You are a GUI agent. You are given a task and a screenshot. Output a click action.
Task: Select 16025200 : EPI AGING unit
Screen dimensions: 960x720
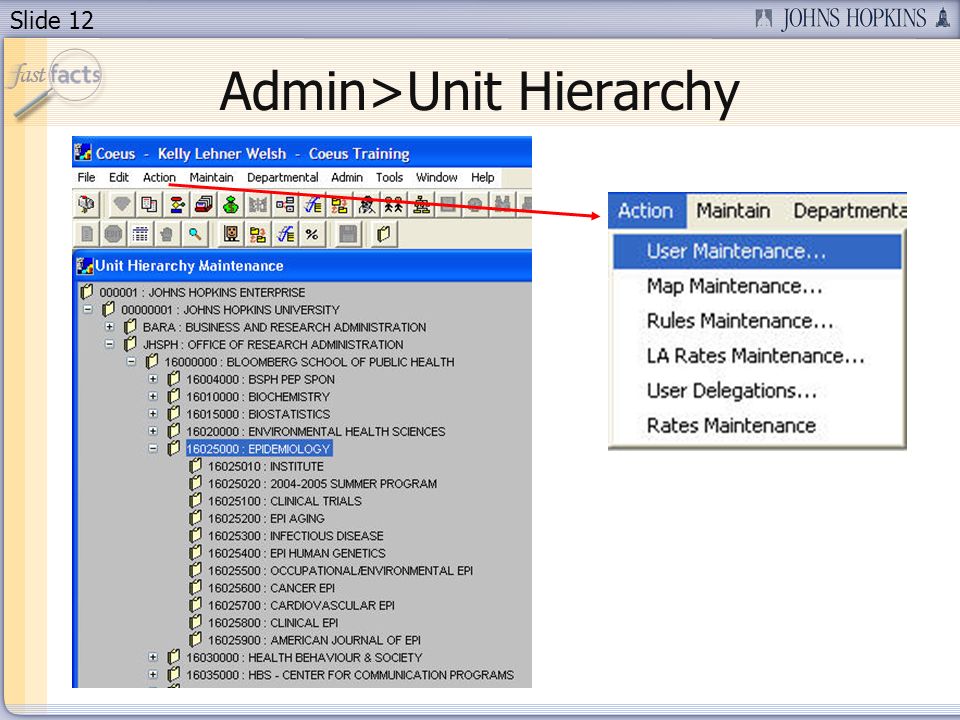266,519
